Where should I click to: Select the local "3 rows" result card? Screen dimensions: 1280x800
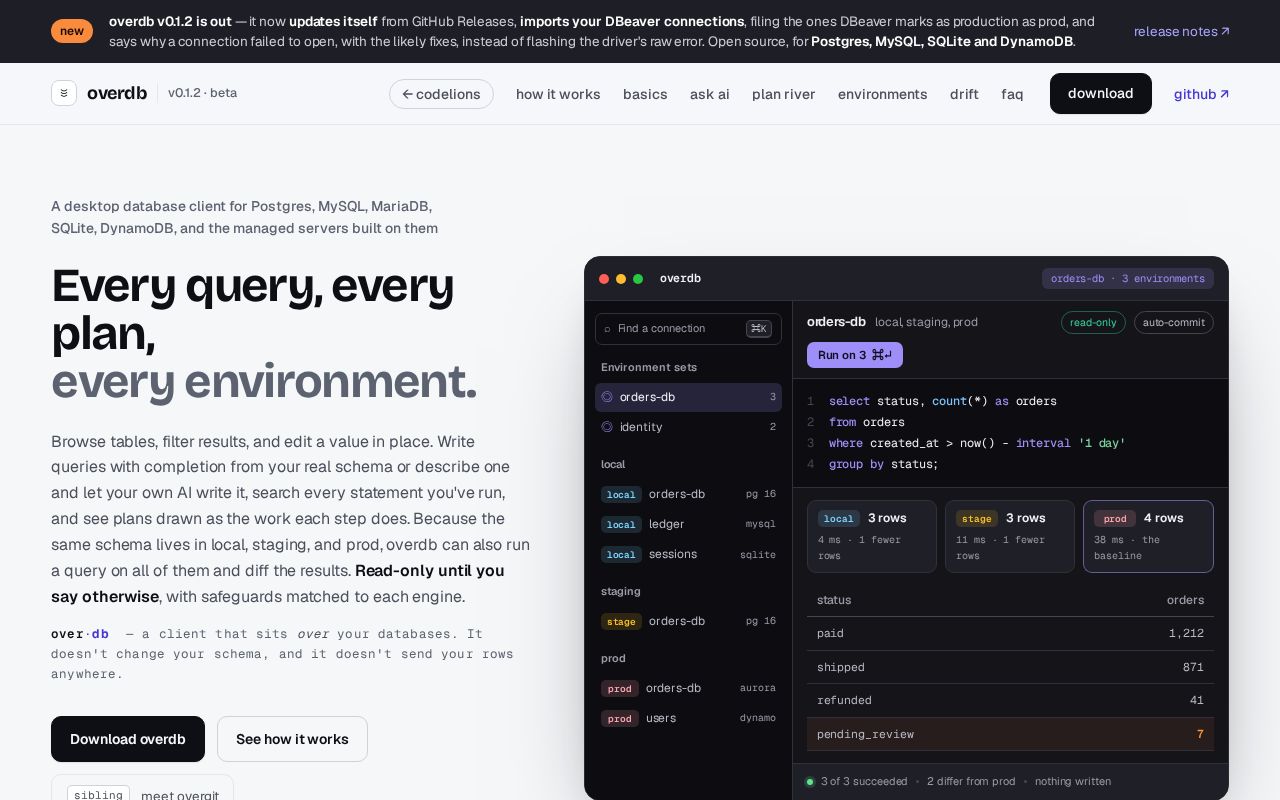[872, 537]
